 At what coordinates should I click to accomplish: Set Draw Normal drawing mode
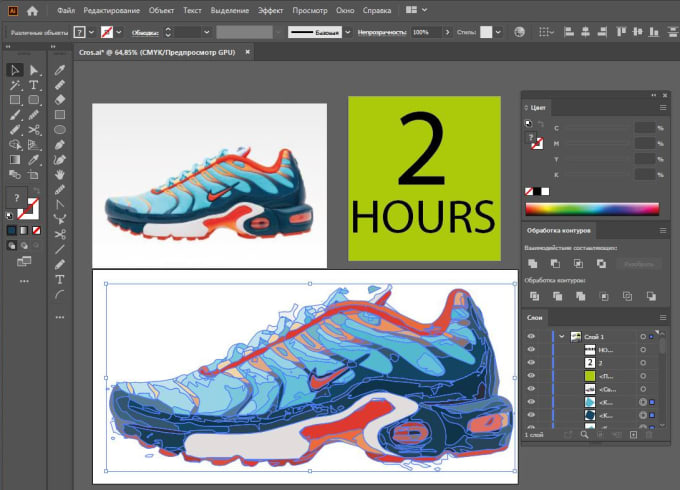[x=12, y=246]
